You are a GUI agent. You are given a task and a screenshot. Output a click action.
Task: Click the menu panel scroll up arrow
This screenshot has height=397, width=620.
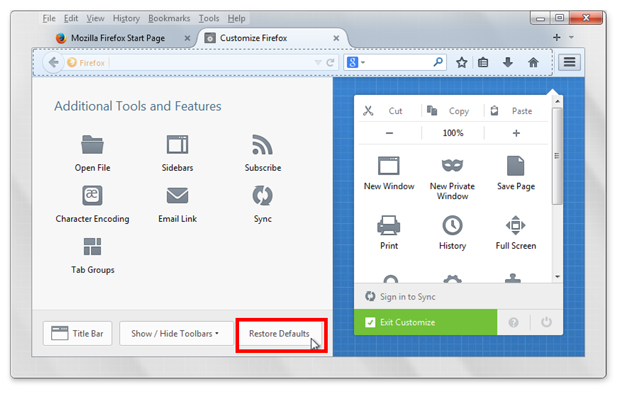557,102
